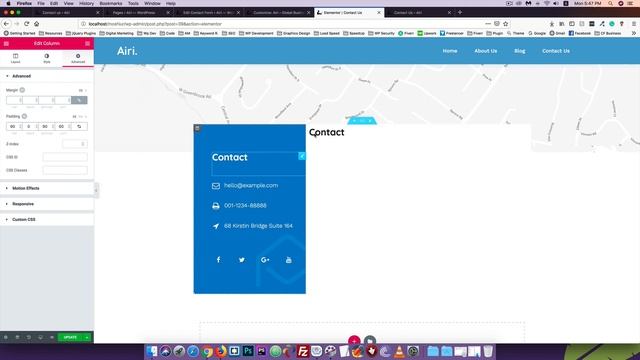
Task: Reload the page in Firefox
Action: click(27, 24)
